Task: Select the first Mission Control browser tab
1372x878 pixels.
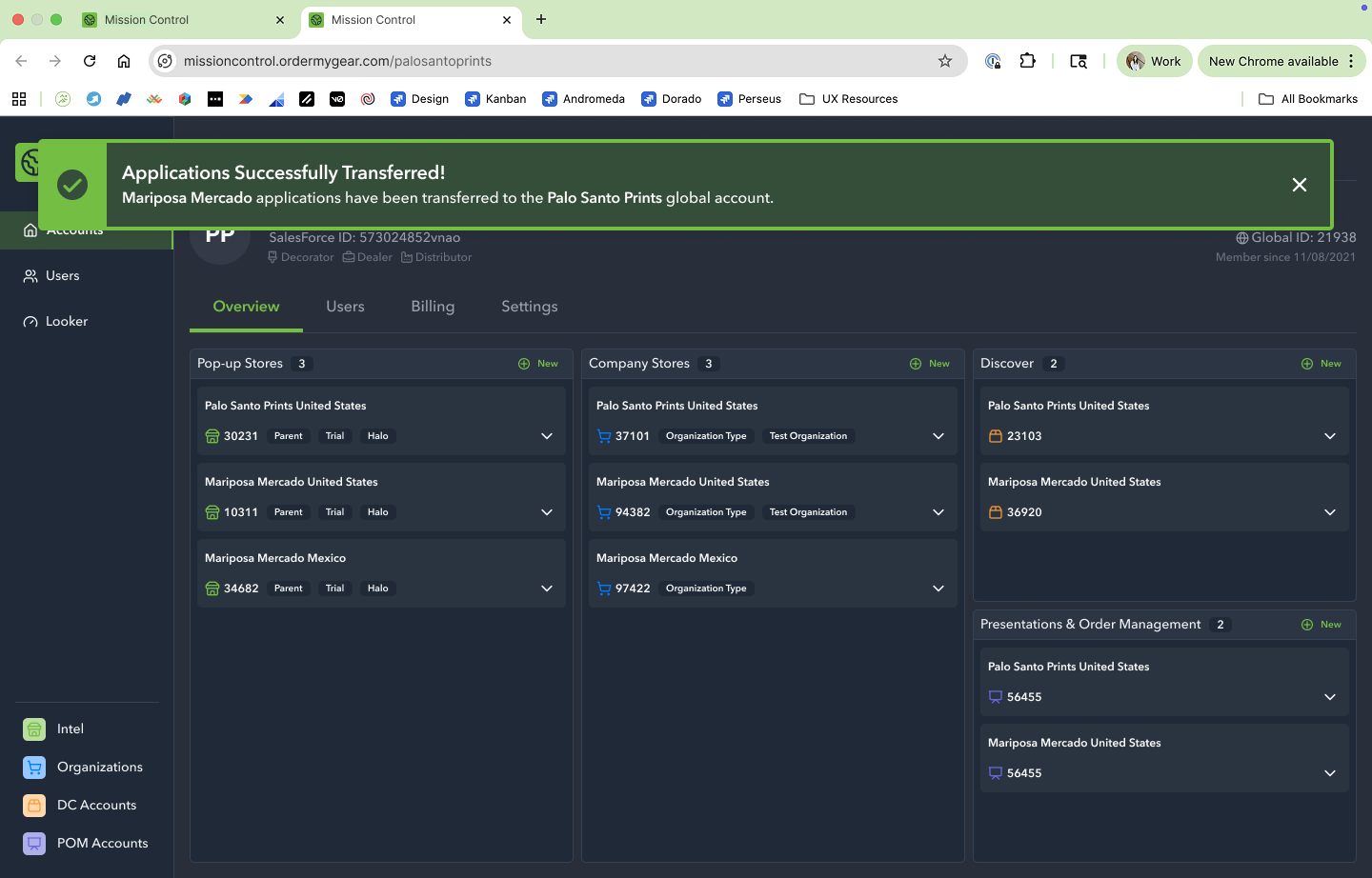Action: click(183, 19)
